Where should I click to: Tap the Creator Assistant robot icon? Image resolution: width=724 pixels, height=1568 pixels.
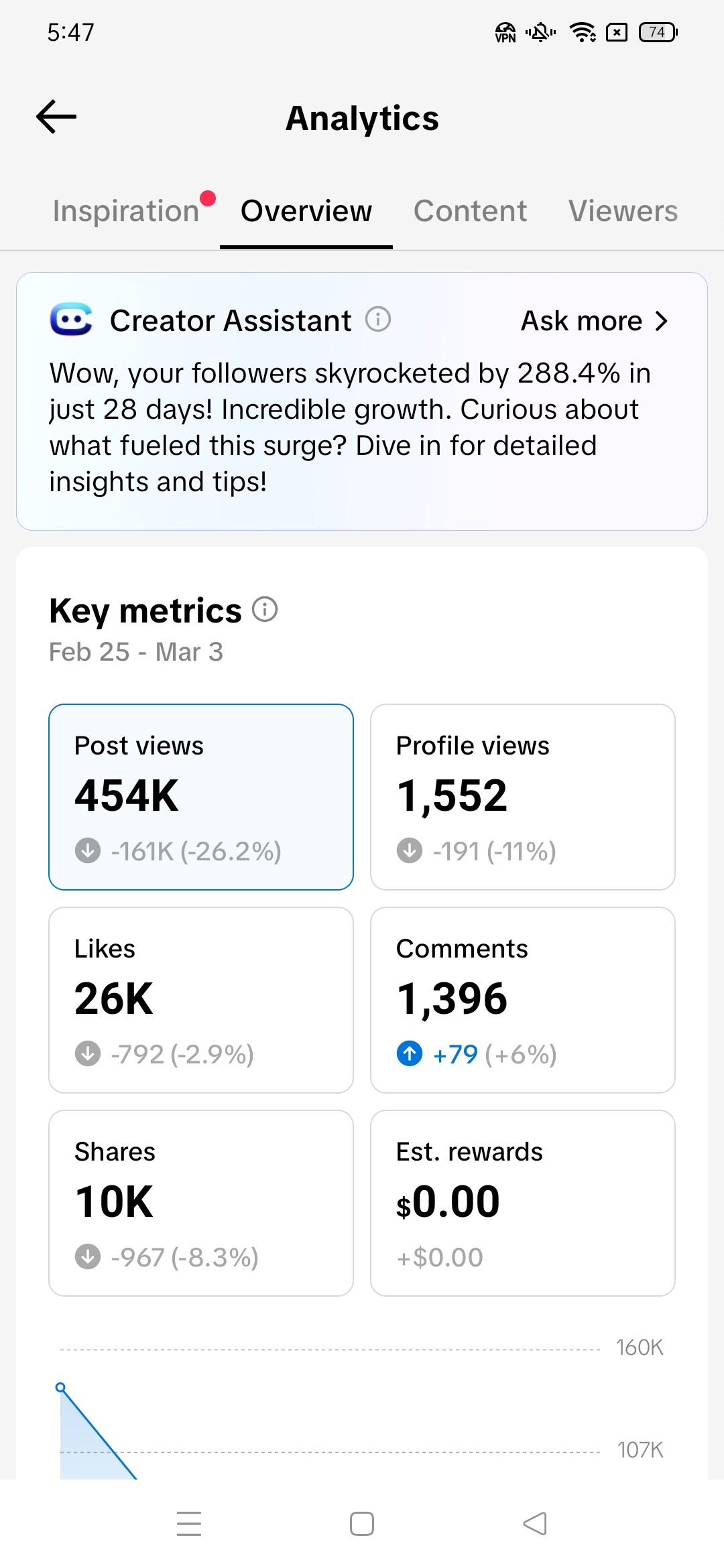click(x=71, y=320)
